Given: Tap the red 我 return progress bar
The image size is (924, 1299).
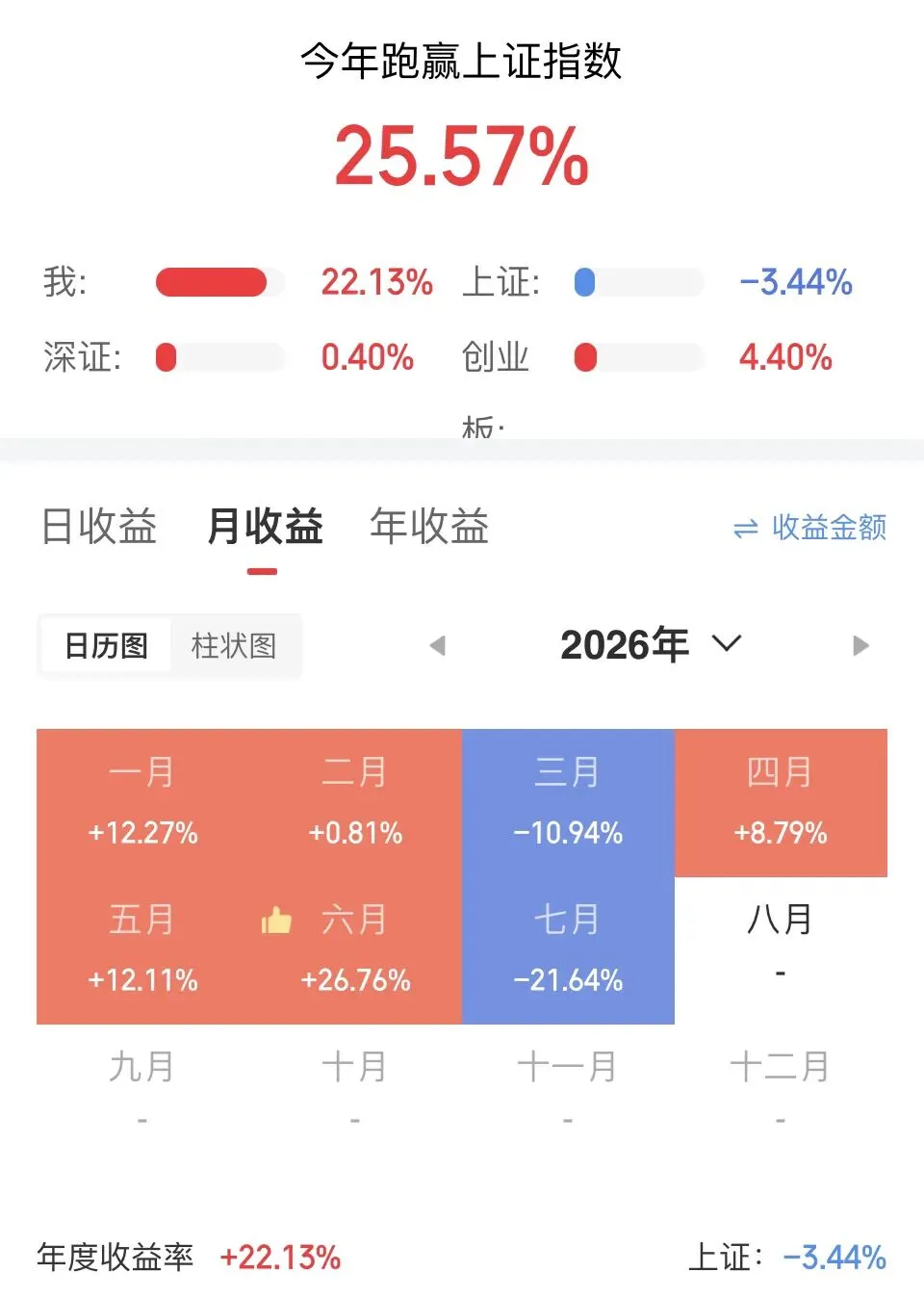Looking at the screenshot, I should point(220,282).
